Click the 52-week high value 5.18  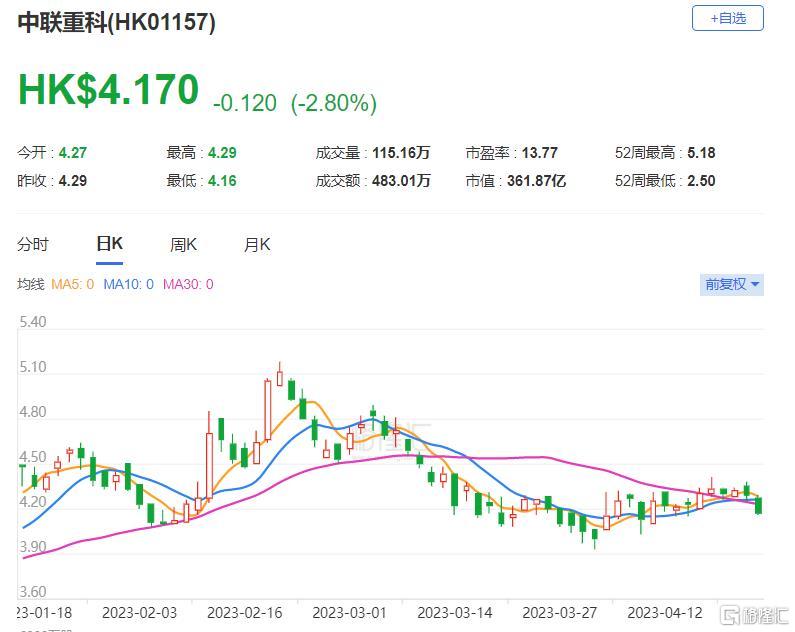click(x=701, y=153)
